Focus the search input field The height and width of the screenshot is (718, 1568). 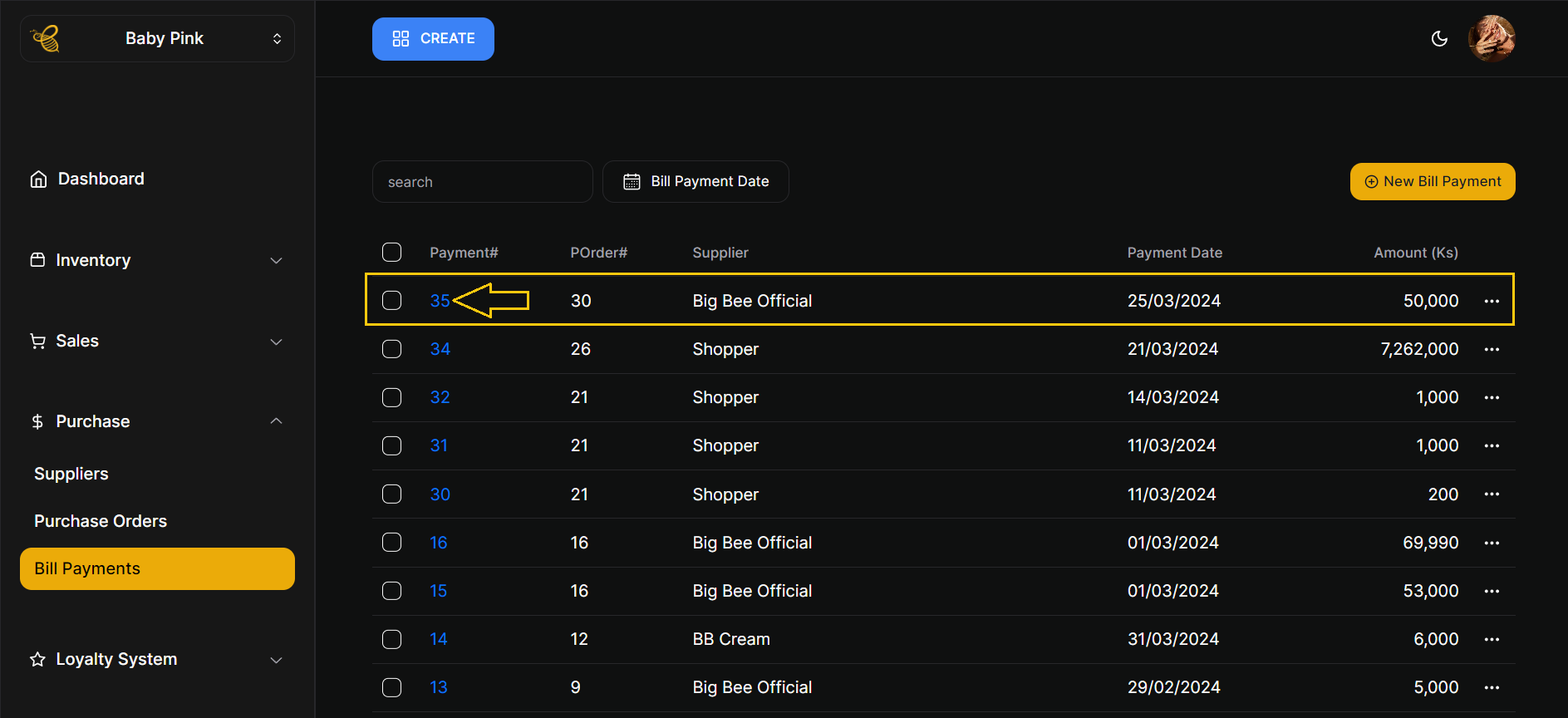coord(482,181)
